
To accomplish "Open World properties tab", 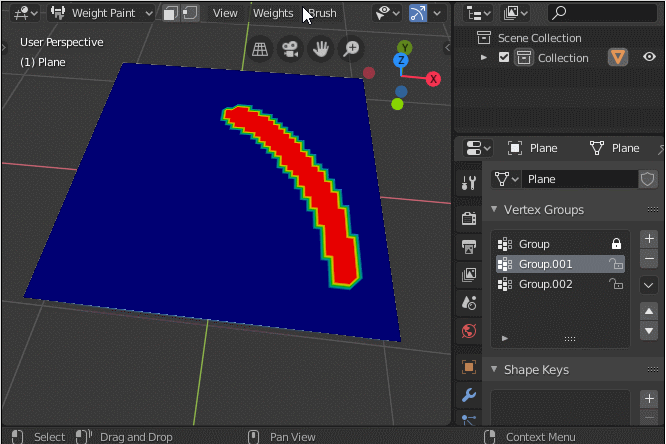I will click(468, 331).
